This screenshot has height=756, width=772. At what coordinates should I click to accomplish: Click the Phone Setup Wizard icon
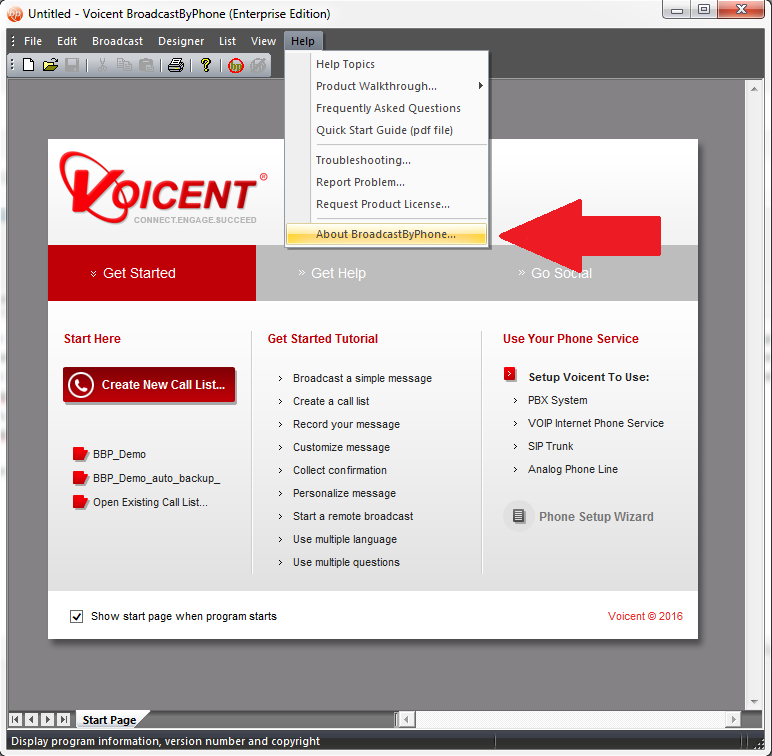(x=518, y=516)
